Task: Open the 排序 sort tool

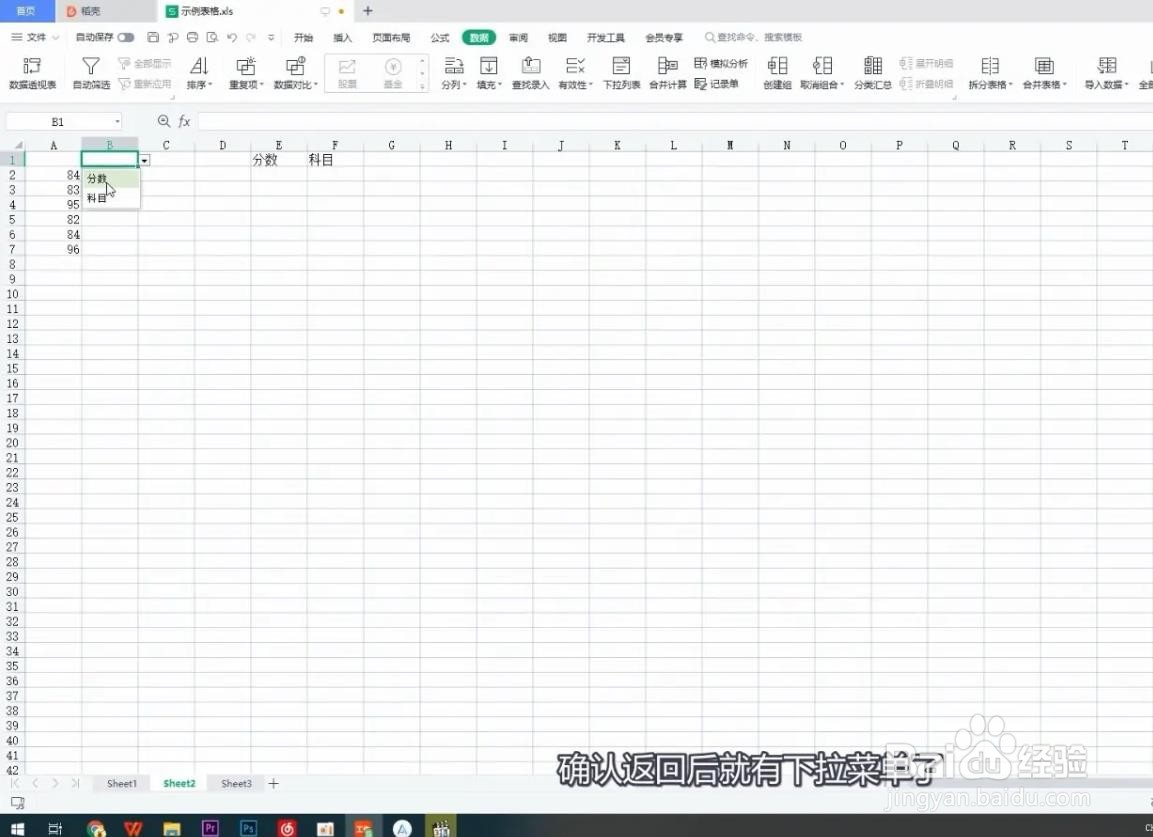Action: click(x=199, y=74)
